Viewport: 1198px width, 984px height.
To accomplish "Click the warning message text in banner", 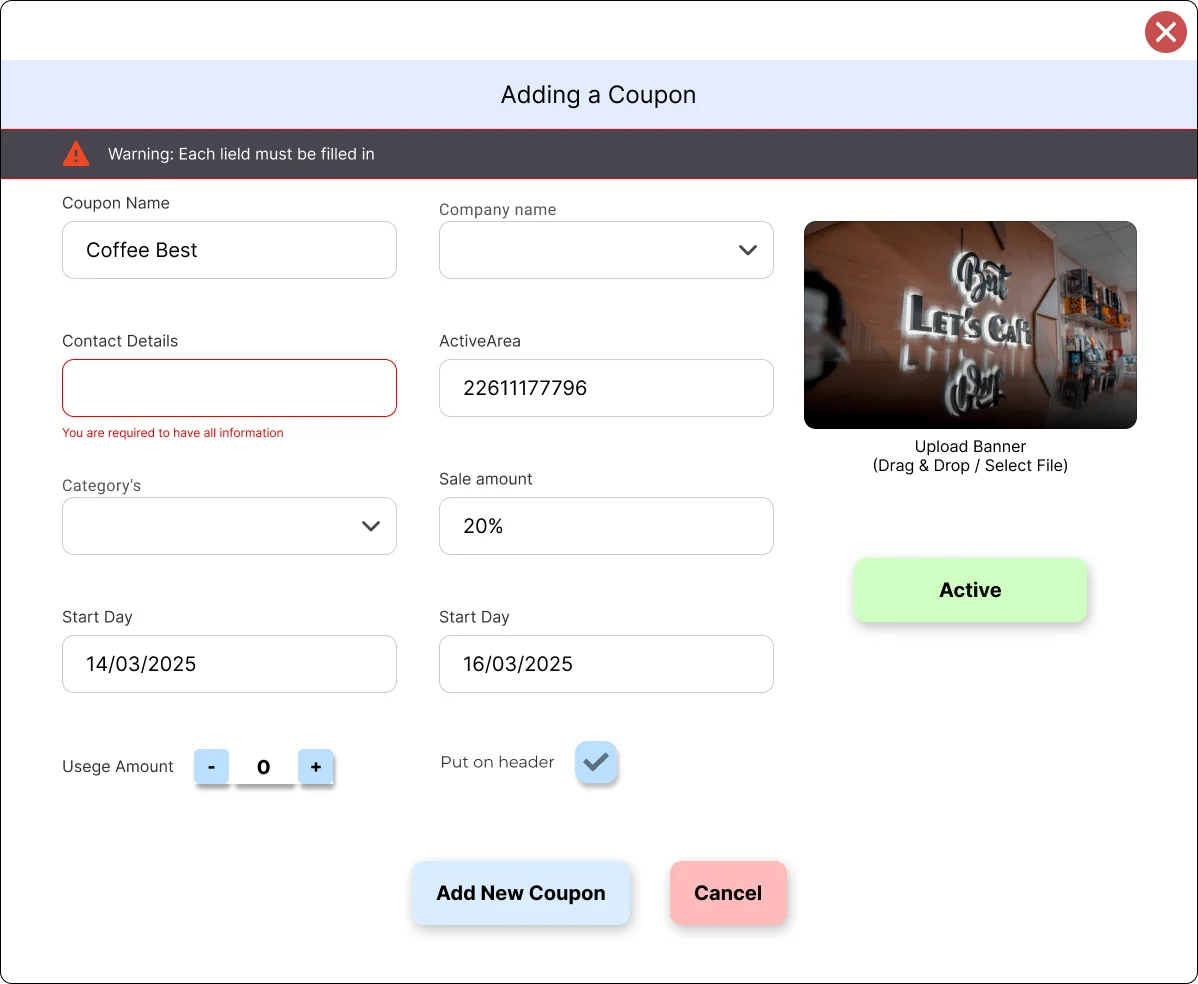I will pyautogui.click(x=241, y=154).
